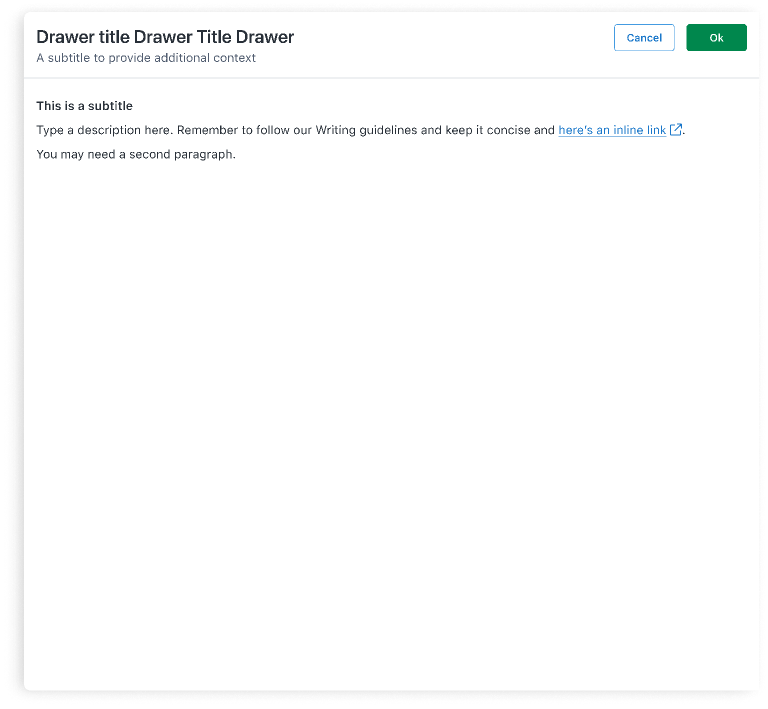Click the "You may need a second paragraph." text
Image resolution: width=768 pixels, height=709 pixels.
coord(136,155)
